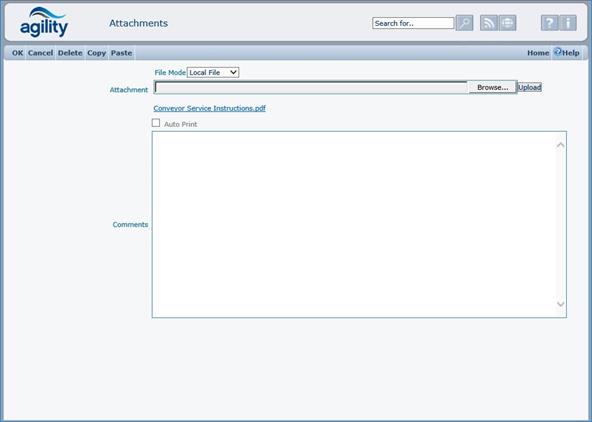Open Conveyor Service Instructions.pdf link
The width and height of the screenshot is (592, 422).
coord(210,108)
